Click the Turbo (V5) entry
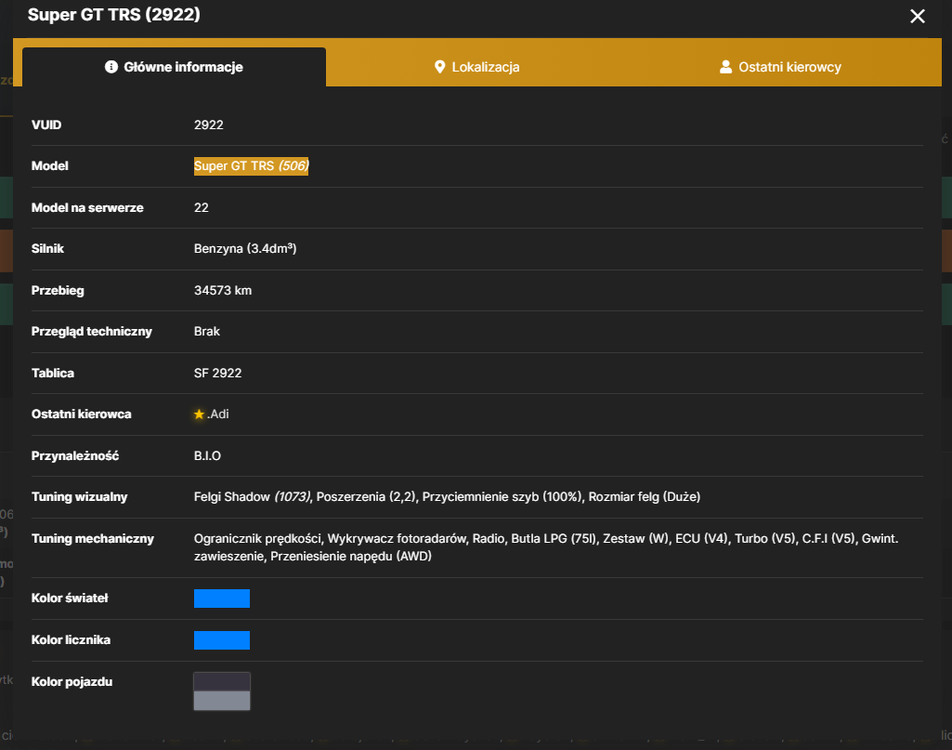Viewport: 952px width, 750px height. click(765, 539)
